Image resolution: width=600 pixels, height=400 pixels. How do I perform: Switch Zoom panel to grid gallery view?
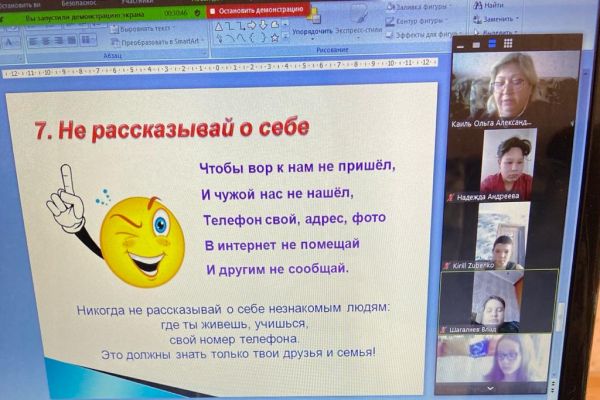[507, 44]
